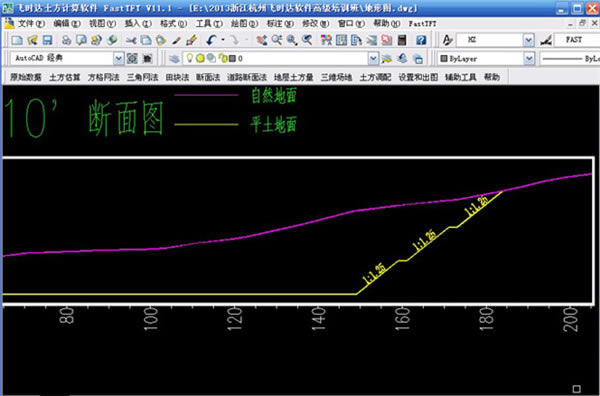Open the 编辑 menu
The height and width of the screenshot is (396, 600).
pyautogui.click(x=67, y=23)
